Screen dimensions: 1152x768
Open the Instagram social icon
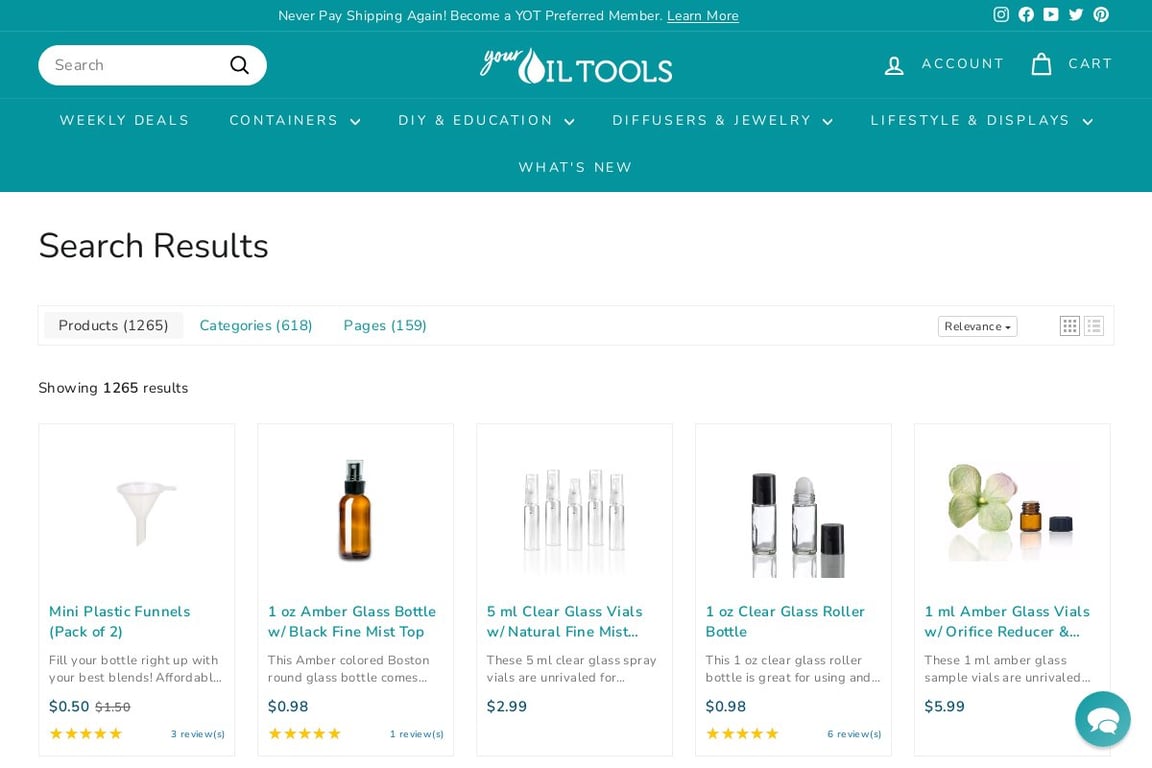click(1001, 15)
